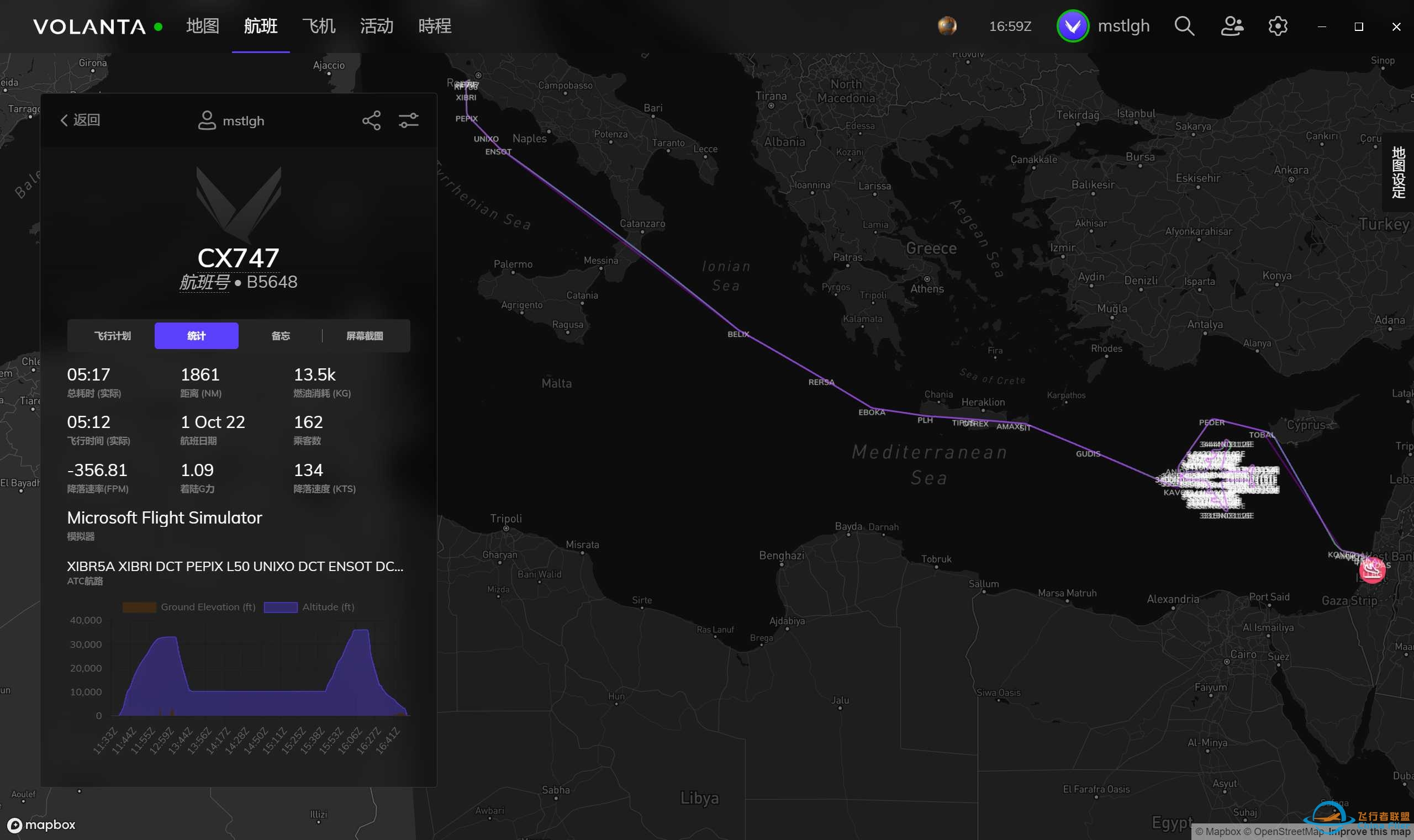
Task: Click the share flight icon
Action: (371, 120)
